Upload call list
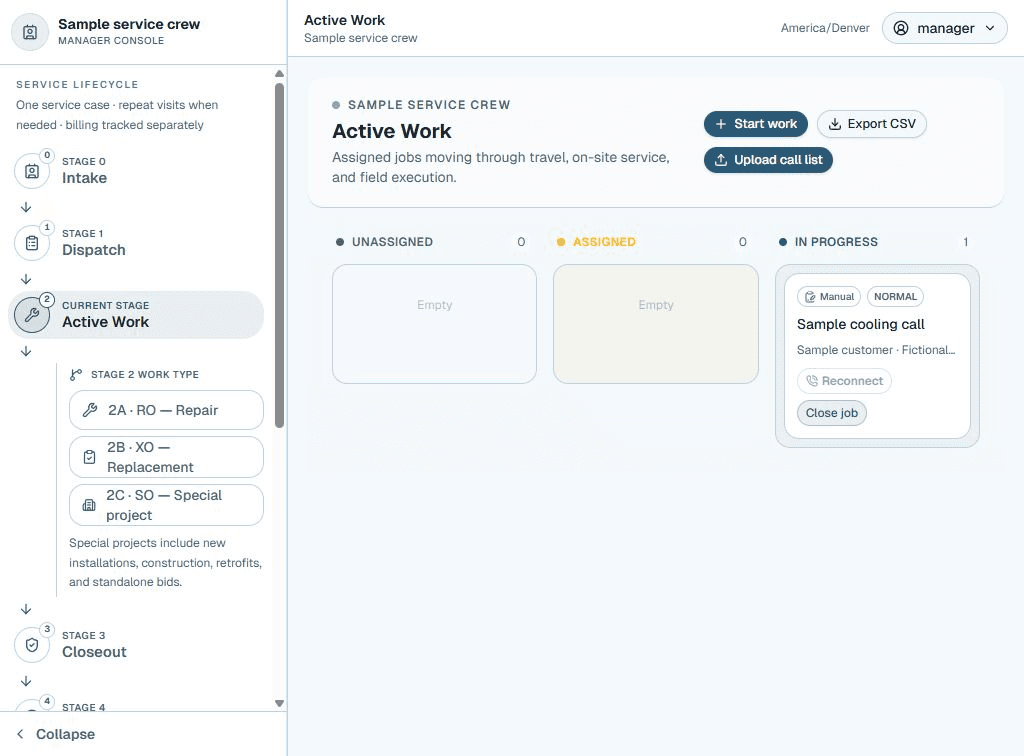The image size is (1024, 756). (x=768, y=160)
